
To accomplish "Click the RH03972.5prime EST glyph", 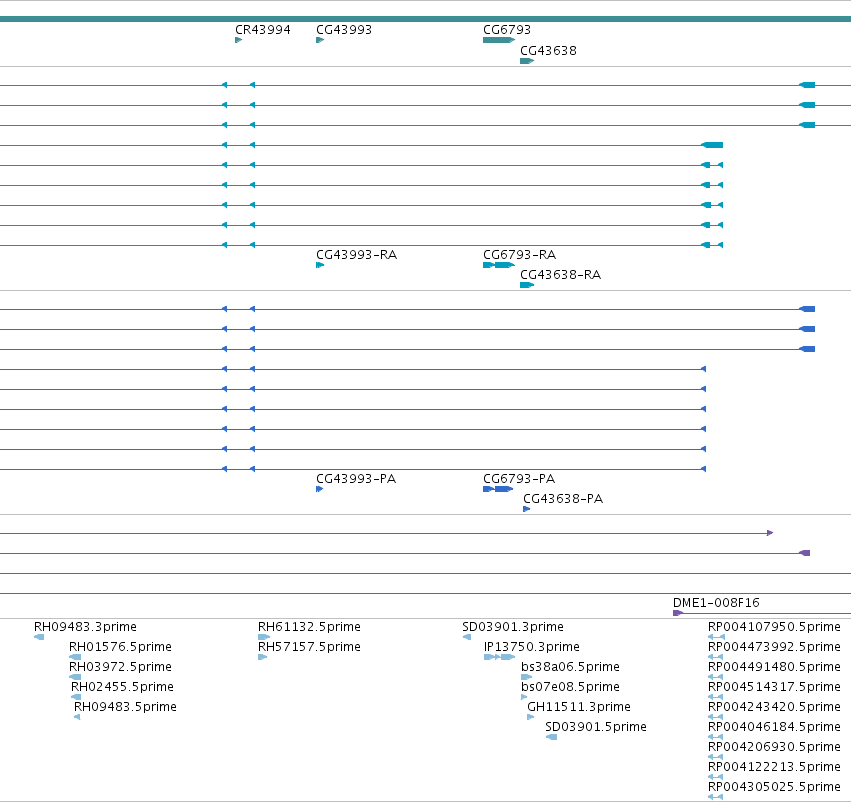I will (x=75, y=677).
